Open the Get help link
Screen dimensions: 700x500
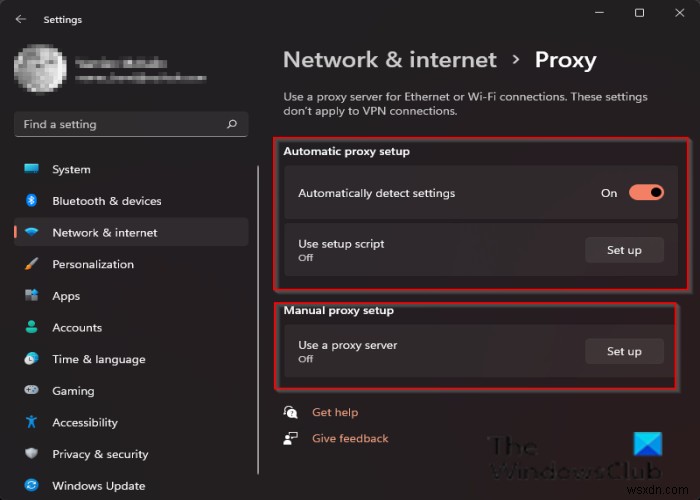point(334,412)
